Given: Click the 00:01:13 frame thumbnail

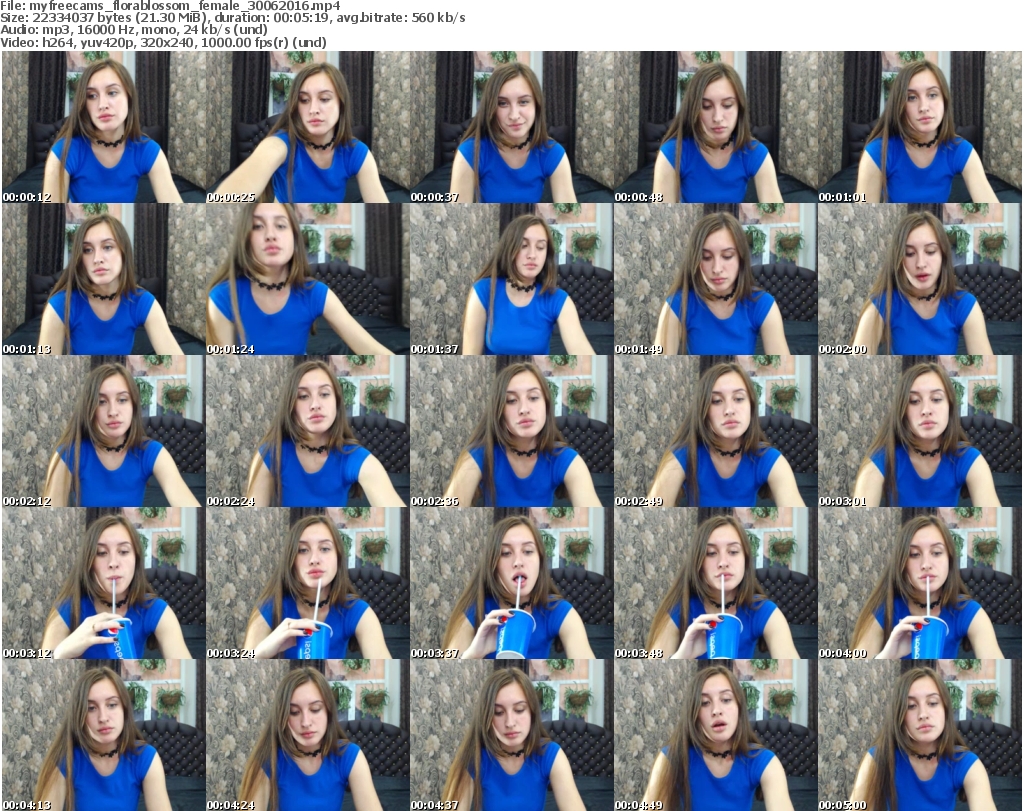Looking at the screenshot, I should tap(102, 279).
